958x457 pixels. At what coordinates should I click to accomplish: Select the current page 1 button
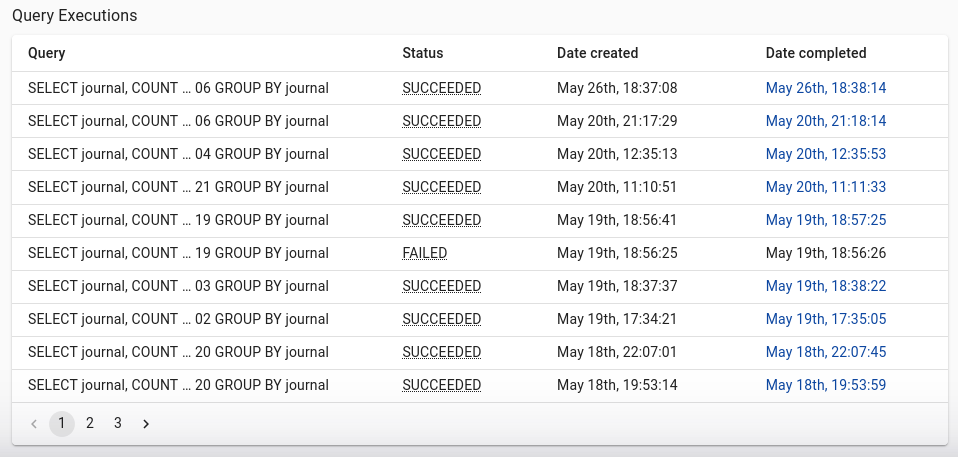click(62, 423)
